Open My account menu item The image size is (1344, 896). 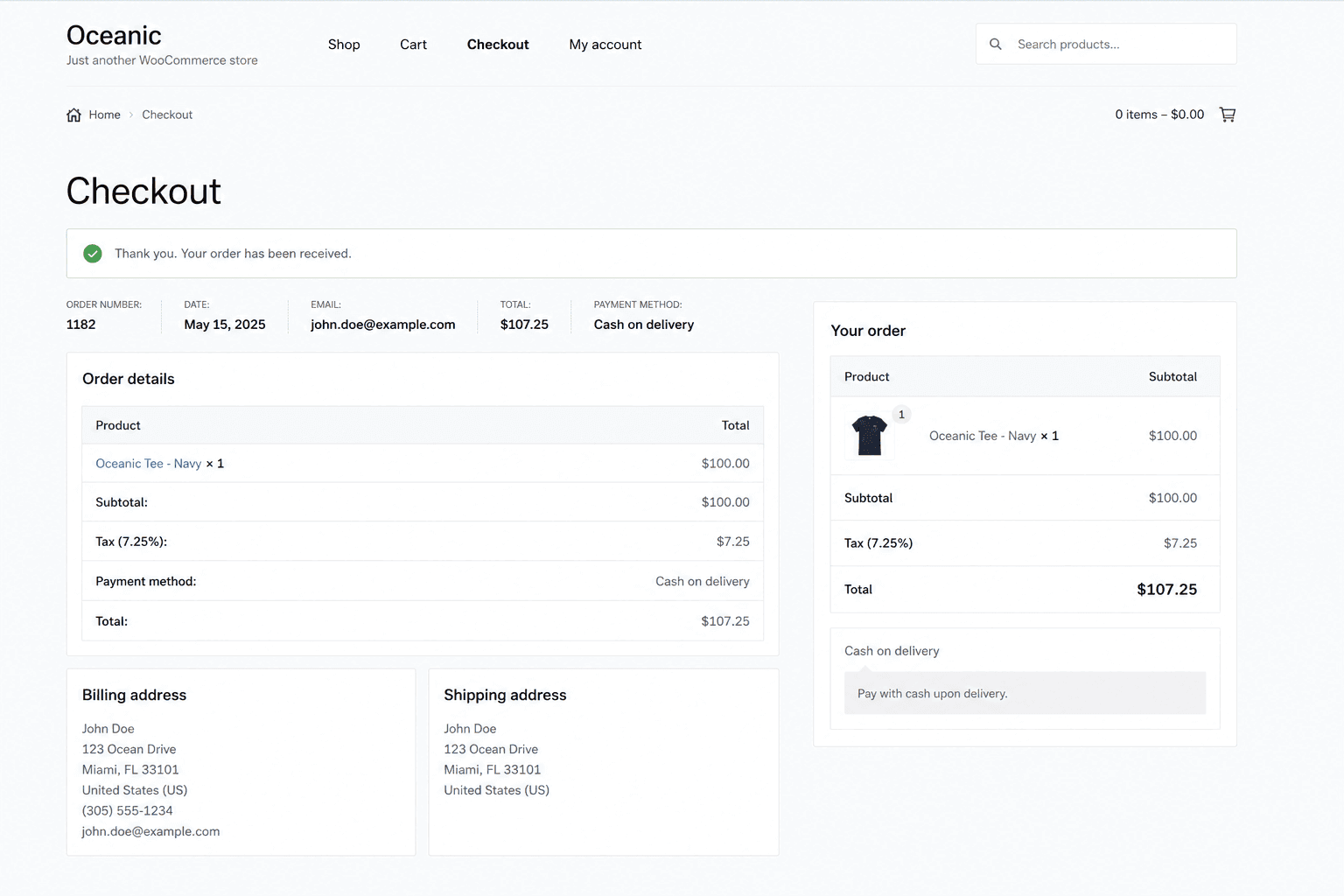tap(605, 45)
